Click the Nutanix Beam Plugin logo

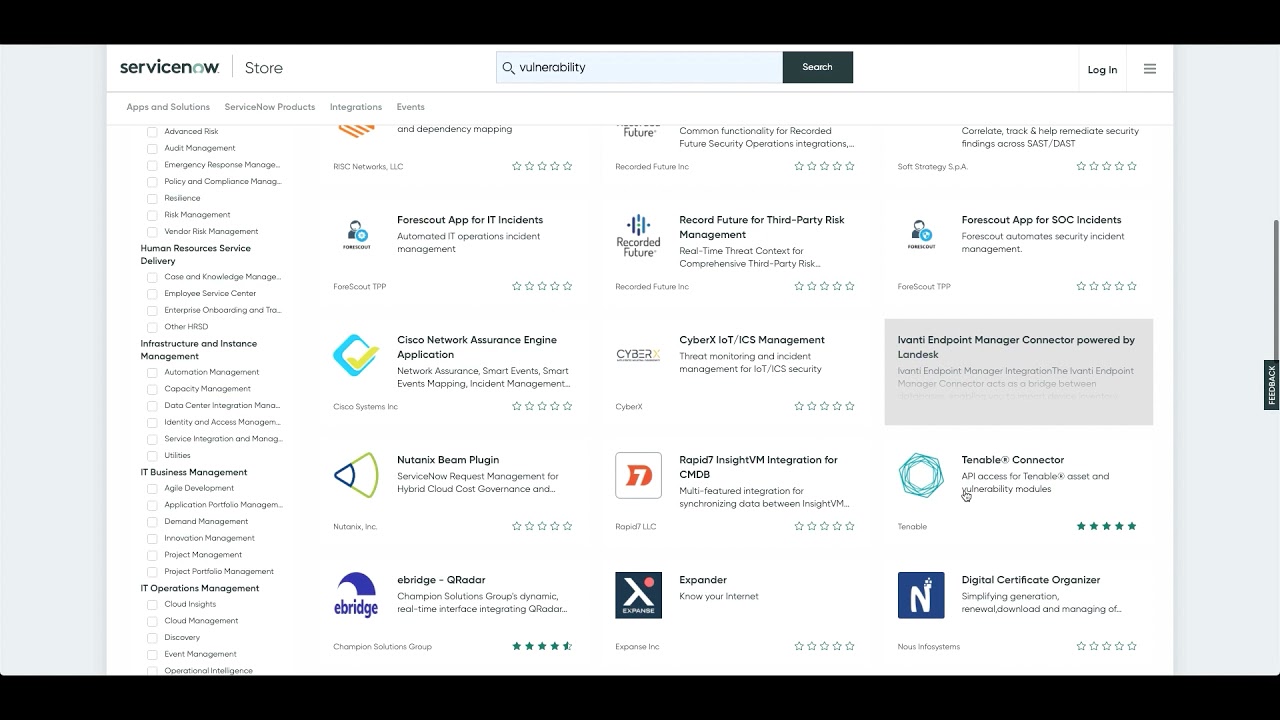coord(357,475)
